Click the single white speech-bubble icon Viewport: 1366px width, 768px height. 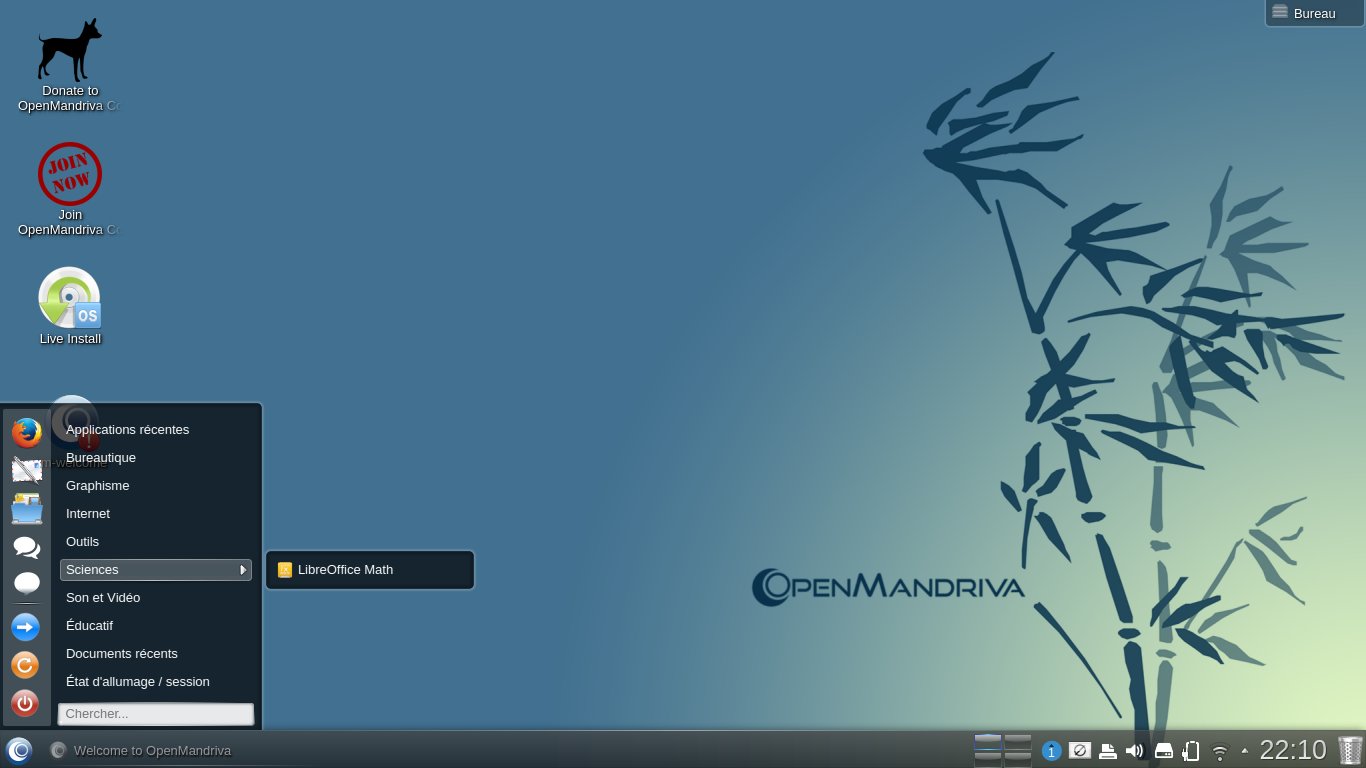point(26,584)
